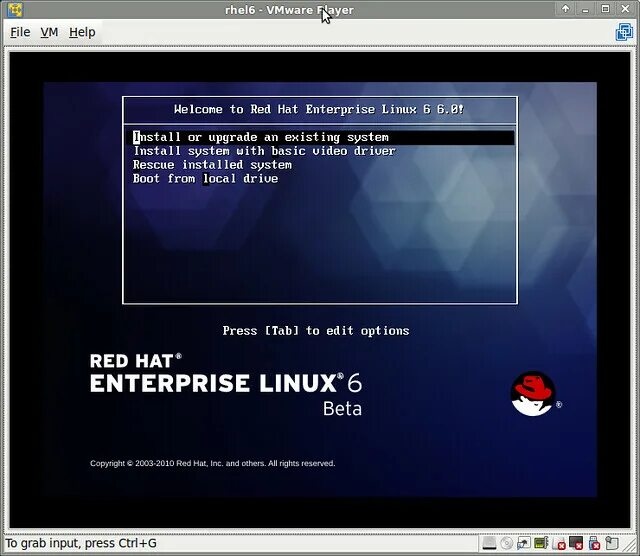Open the VM menu
This screenshot has width=640, height=556.
(x=49, y=32)
